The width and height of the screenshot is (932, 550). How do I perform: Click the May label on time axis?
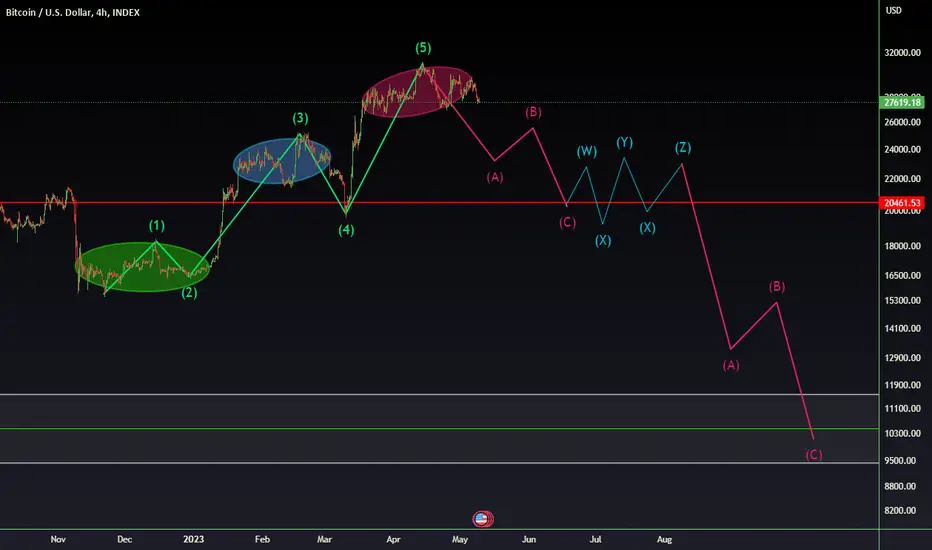pos(459,540)
